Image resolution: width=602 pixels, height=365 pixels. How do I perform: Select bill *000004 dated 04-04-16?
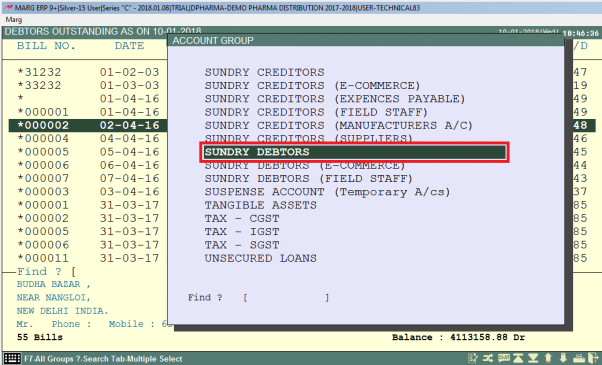(88, 139)
